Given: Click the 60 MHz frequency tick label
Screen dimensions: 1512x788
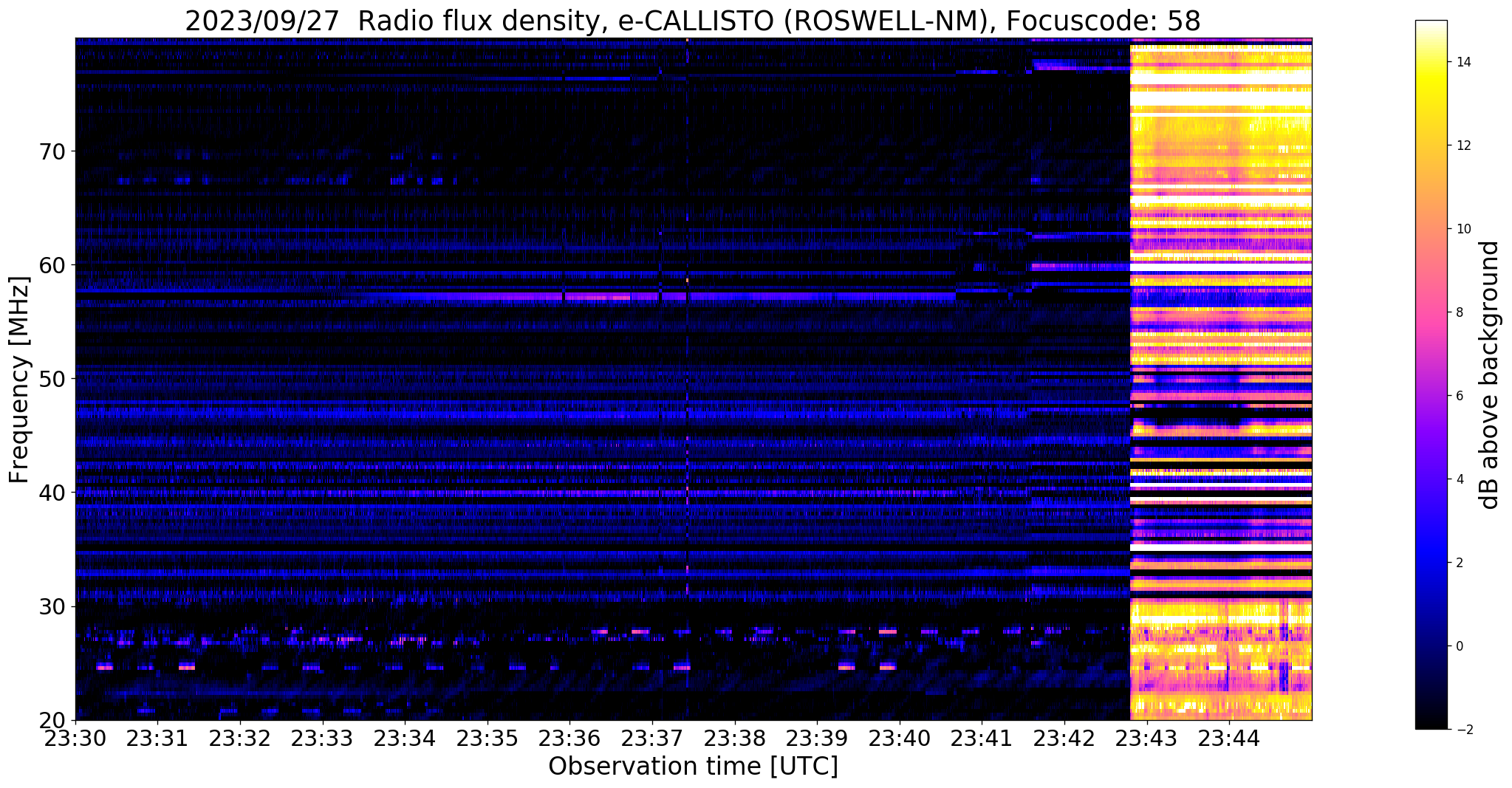Looking at the screenshot, I should (52, 265).
